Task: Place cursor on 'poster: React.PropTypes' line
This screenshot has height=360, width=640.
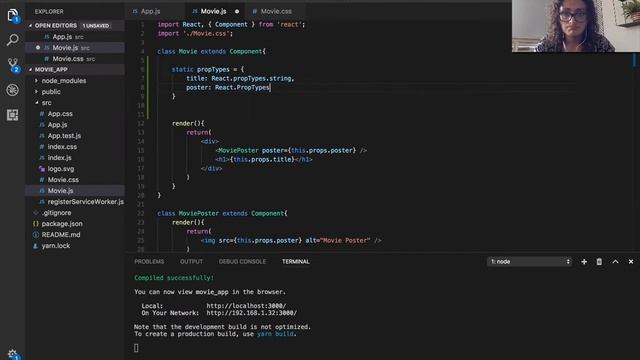Action: pyautogui.click(x=228, y=87)
